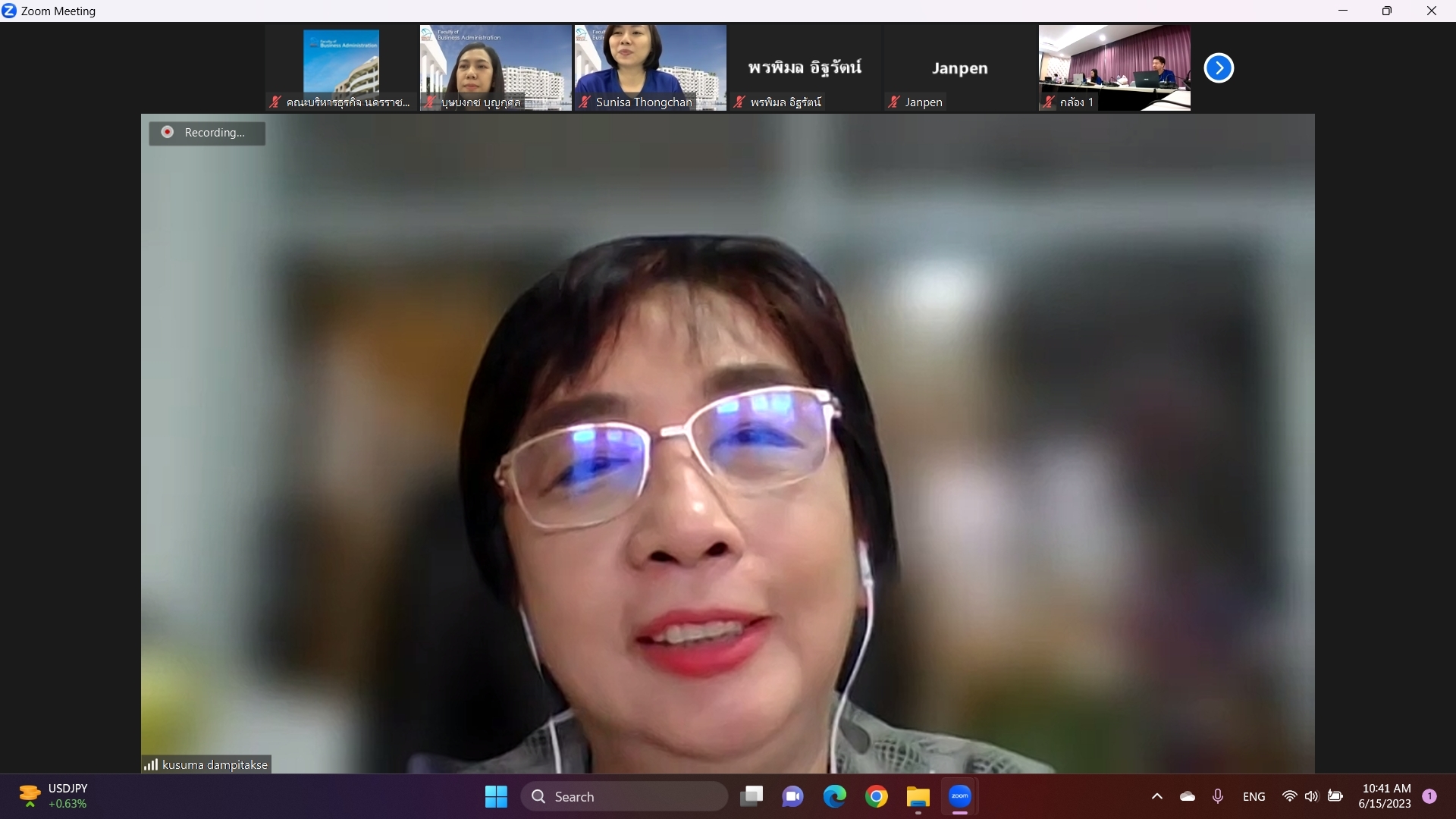The image size is (1456, 819).
Task: Click the Zoom app taskbar icon
Action: pos(960,796)
